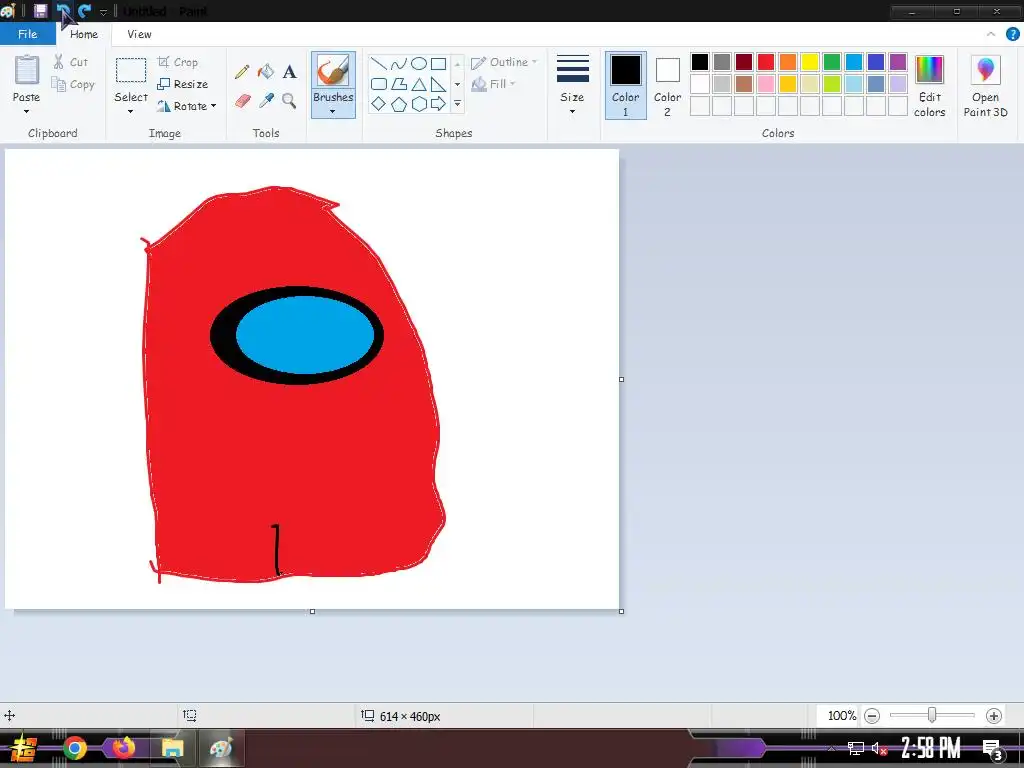The image size is (1024, 768).
Task: Open Firefox from the taskbar
Action: tap(123, 748)
